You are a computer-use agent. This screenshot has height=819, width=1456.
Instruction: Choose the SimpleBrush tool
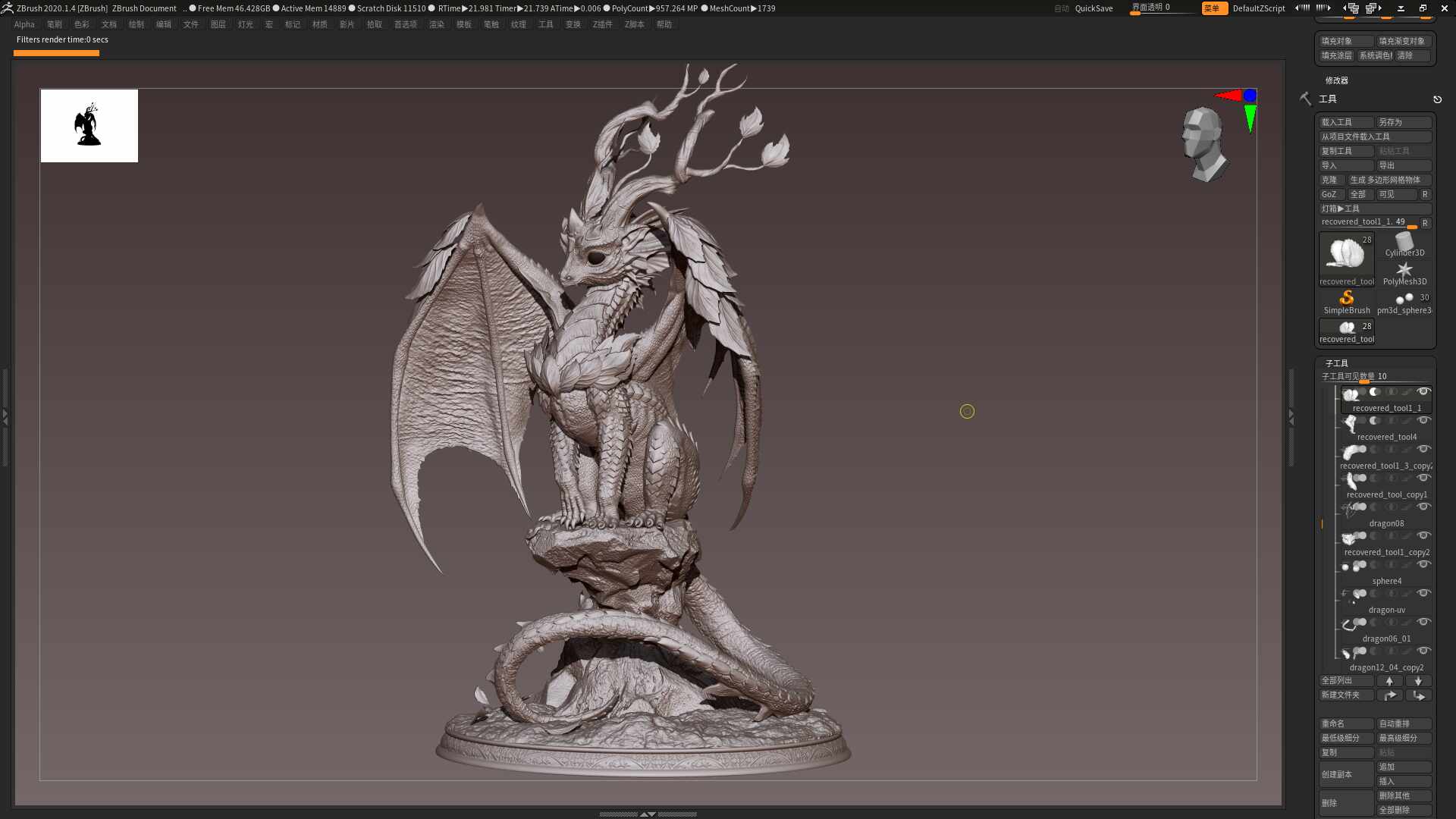1347,303
